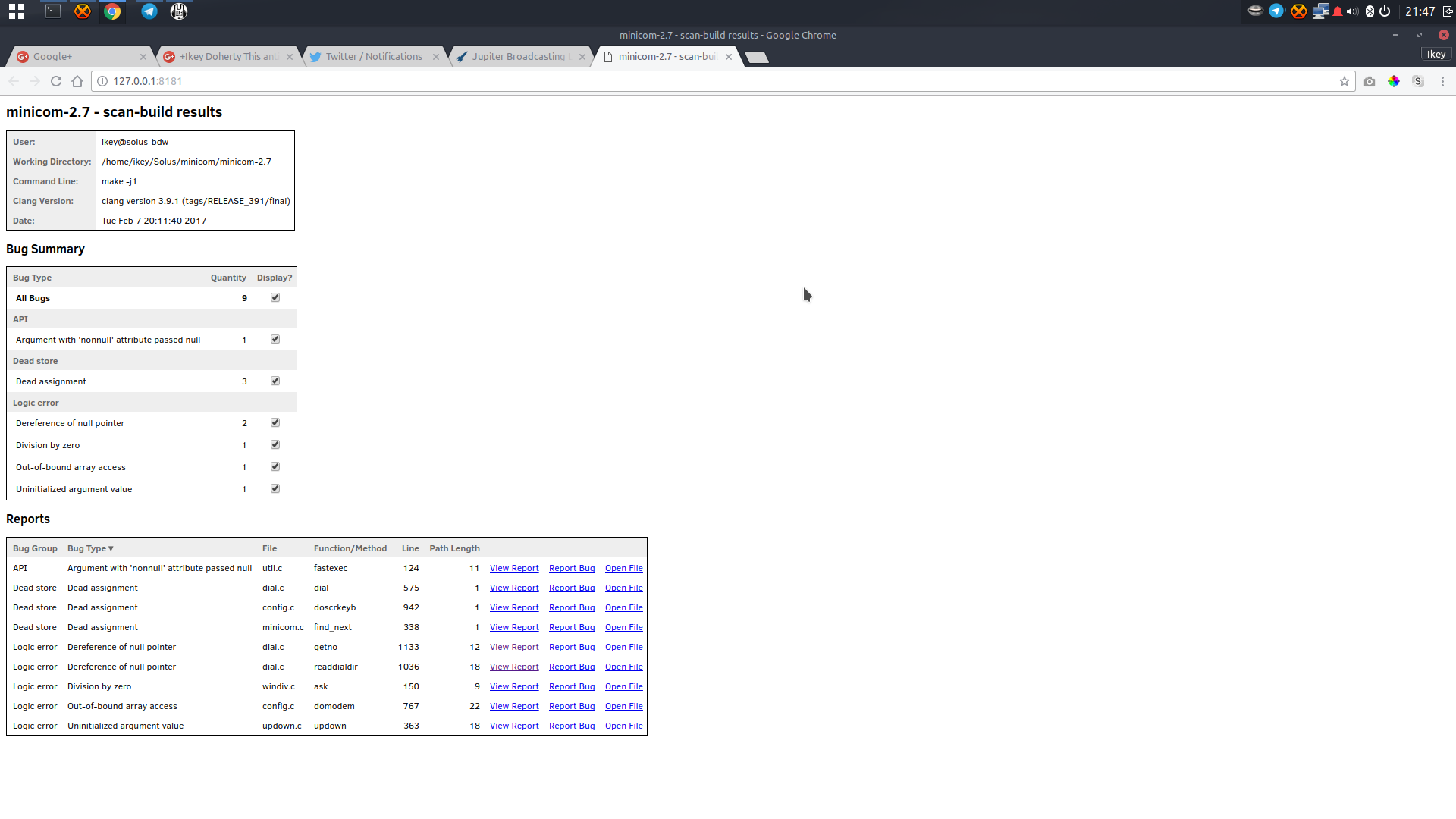The width and height of the screenshot is (1456, 819).
Task: Report Bug for windiv.c ask
Action: tap(572, 686)
